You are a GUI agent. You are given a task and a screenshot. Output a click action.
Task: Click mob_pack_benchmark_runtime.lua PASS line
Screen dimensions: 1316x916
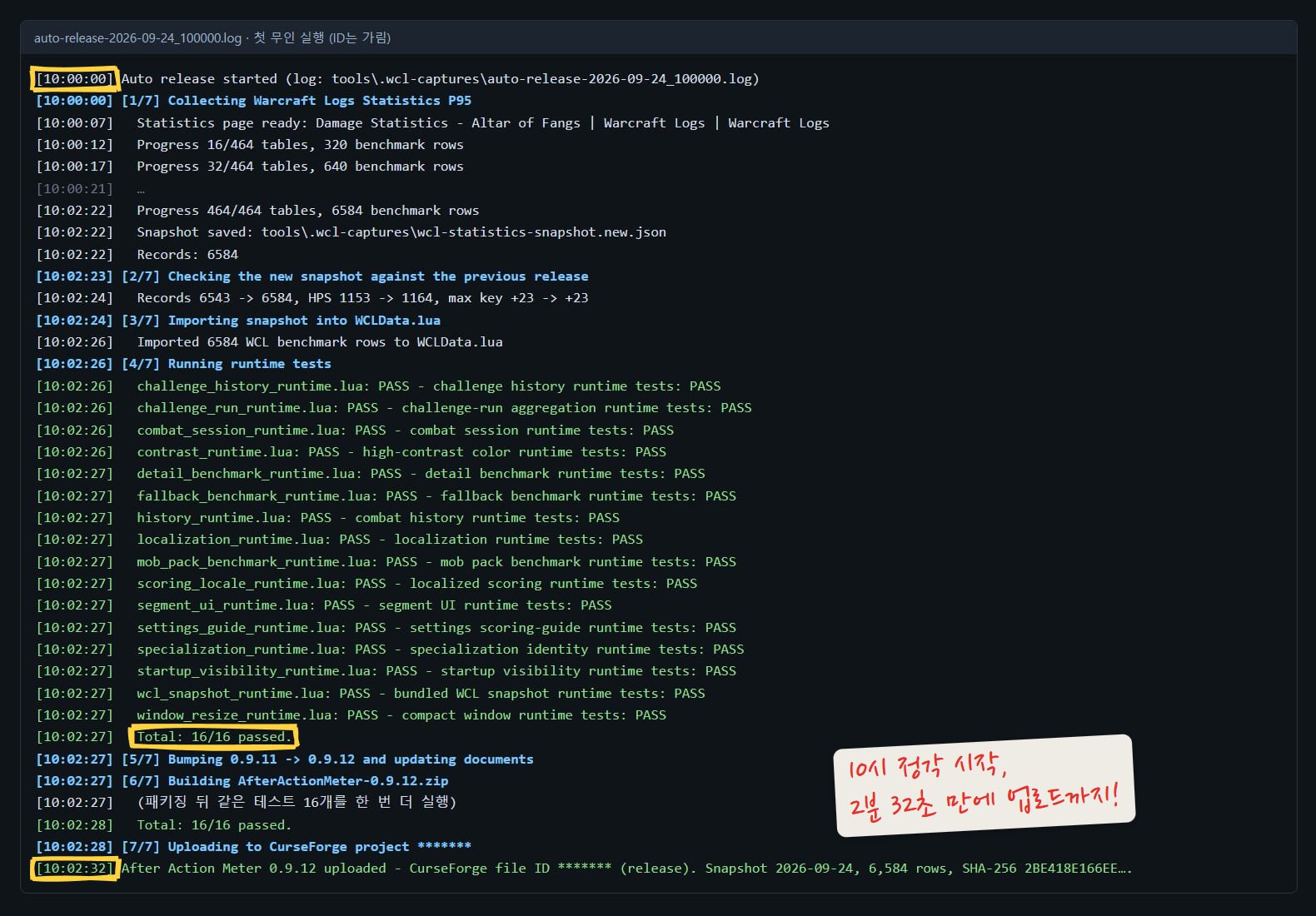tap(386, 562)
